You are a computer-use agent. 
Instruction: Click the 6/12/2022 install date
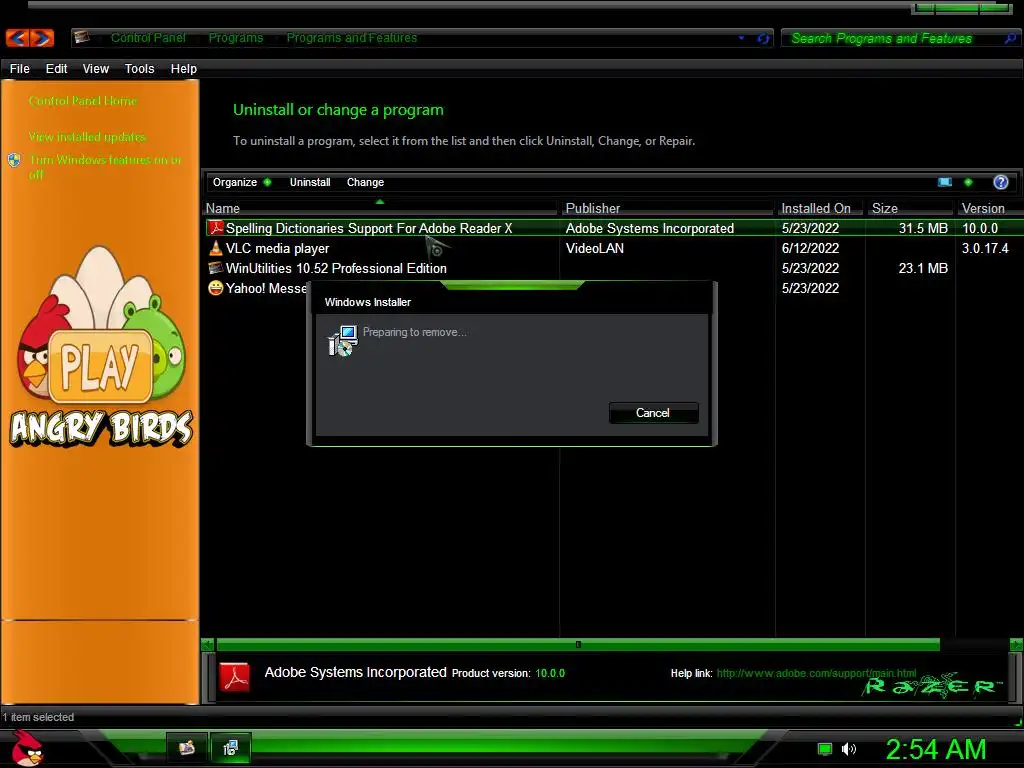pos(810,248)
